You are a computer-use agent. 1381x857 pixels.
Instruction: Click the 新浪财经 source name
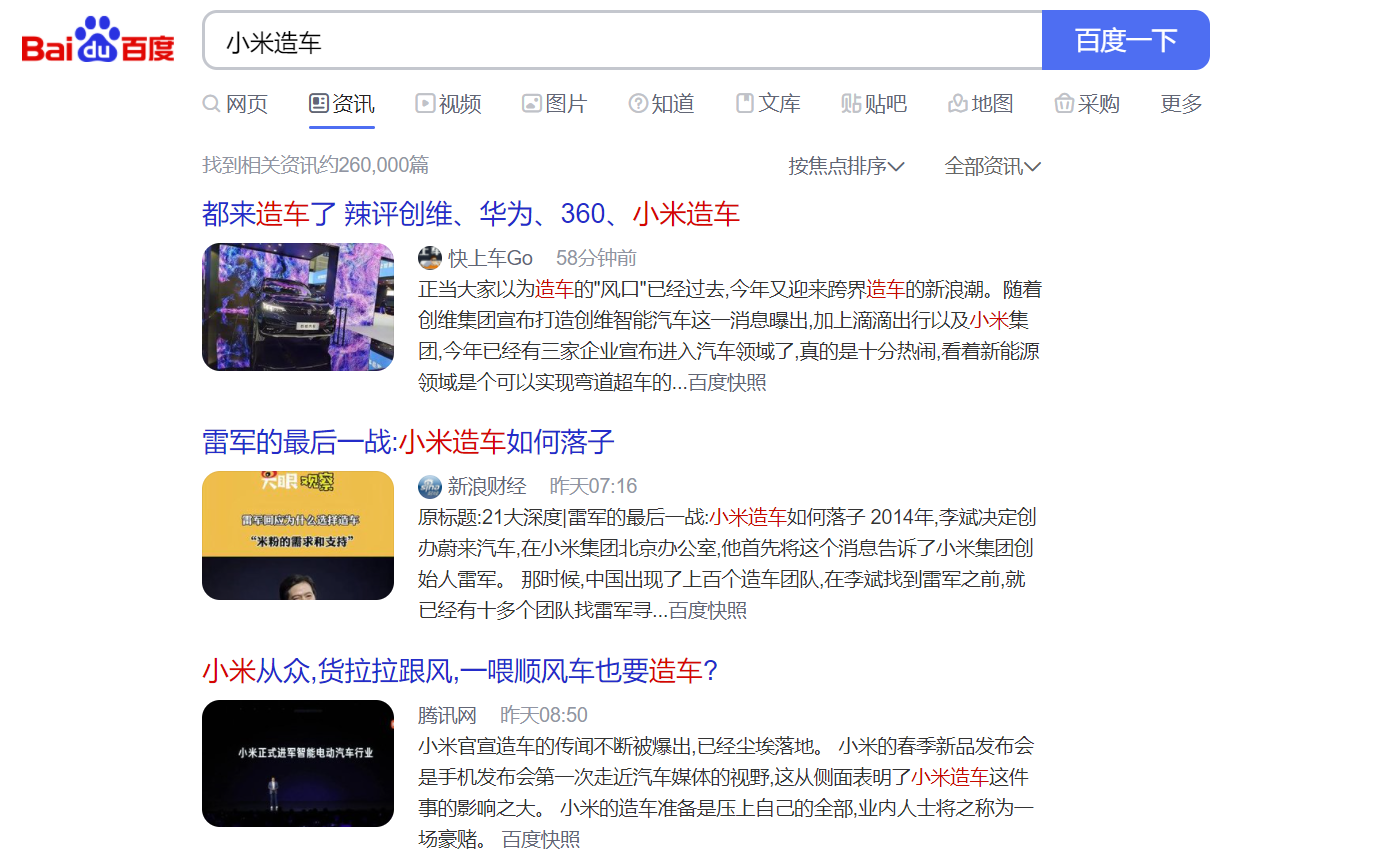(x=486, y=487)
